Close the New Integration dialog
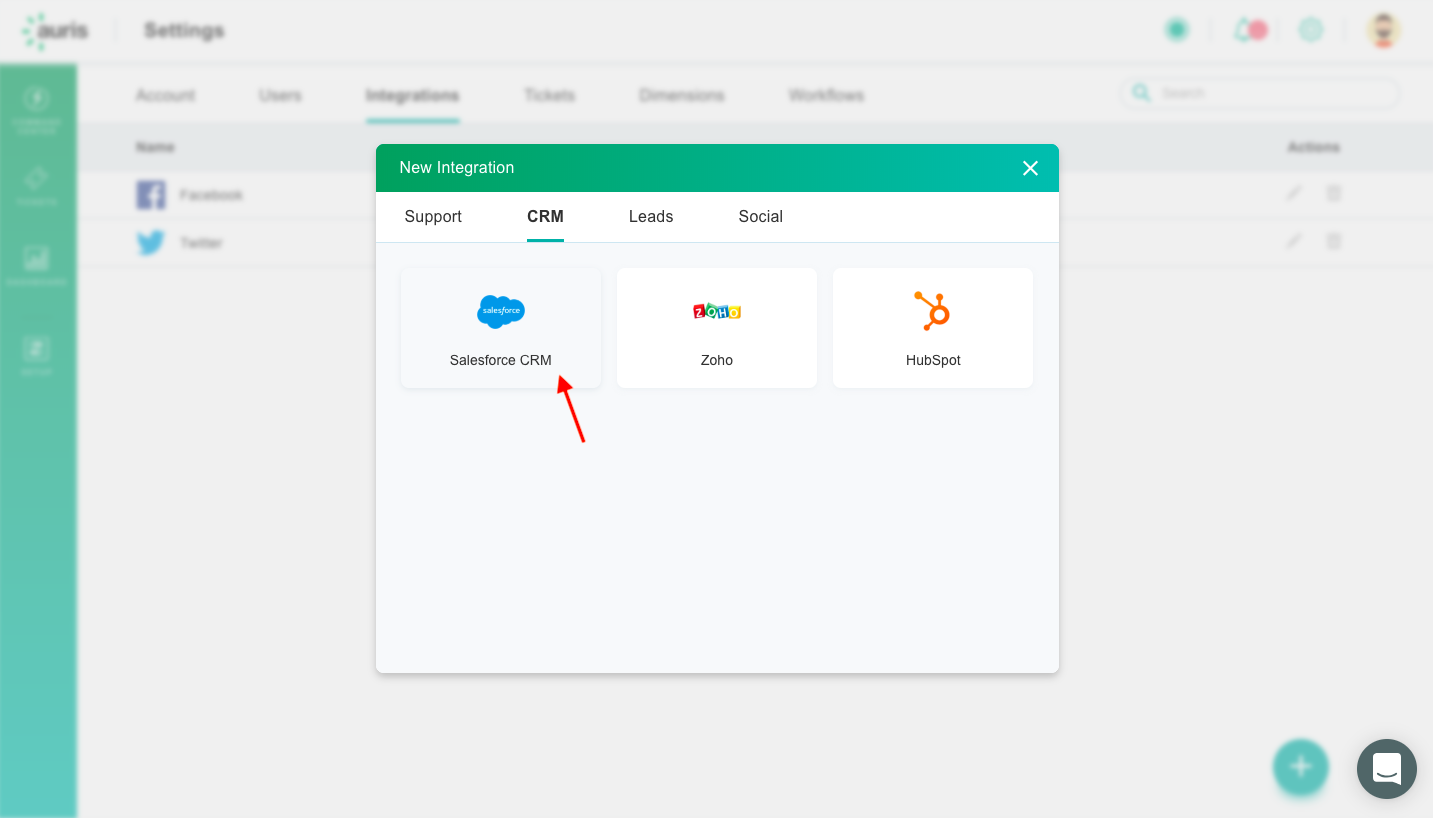 pyautogui.click(x=1030, y=168)
